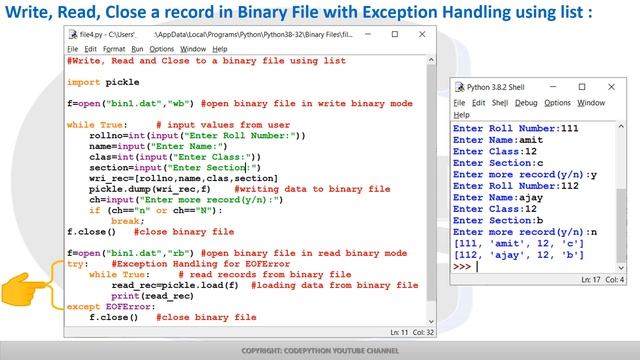Click the file4.py window's Python icon
This screenshot has width=640, height=360.
(73, 34)
